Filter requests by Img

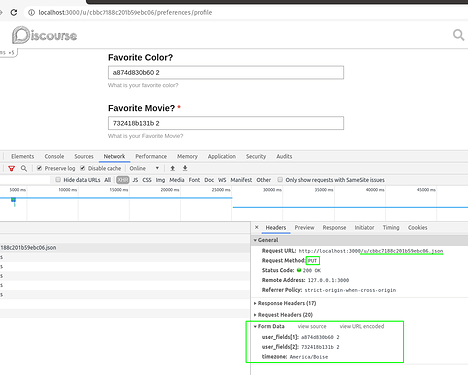coord(160,180)
